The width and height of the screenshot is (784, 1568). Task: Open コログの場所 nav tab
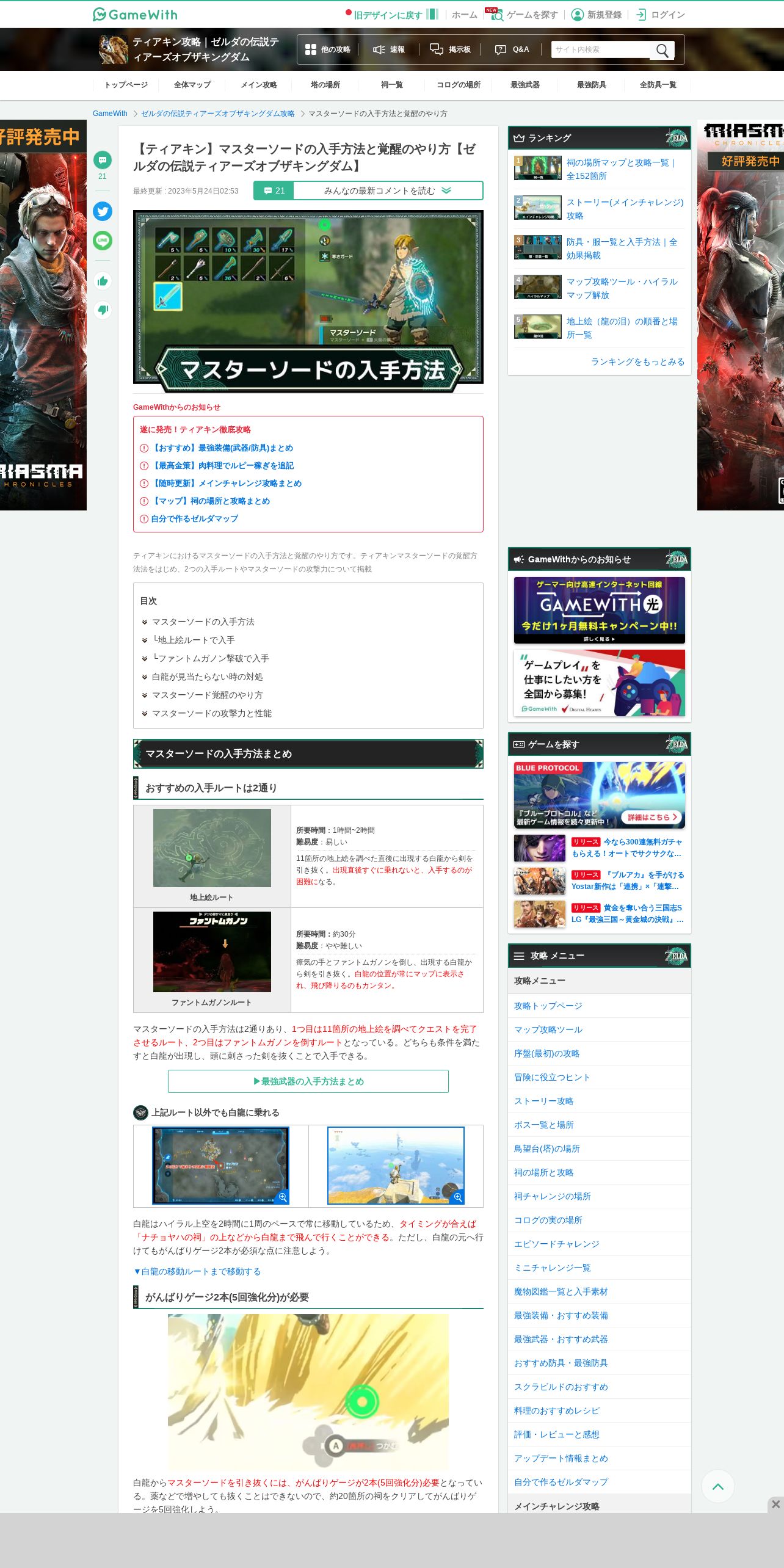459,85
